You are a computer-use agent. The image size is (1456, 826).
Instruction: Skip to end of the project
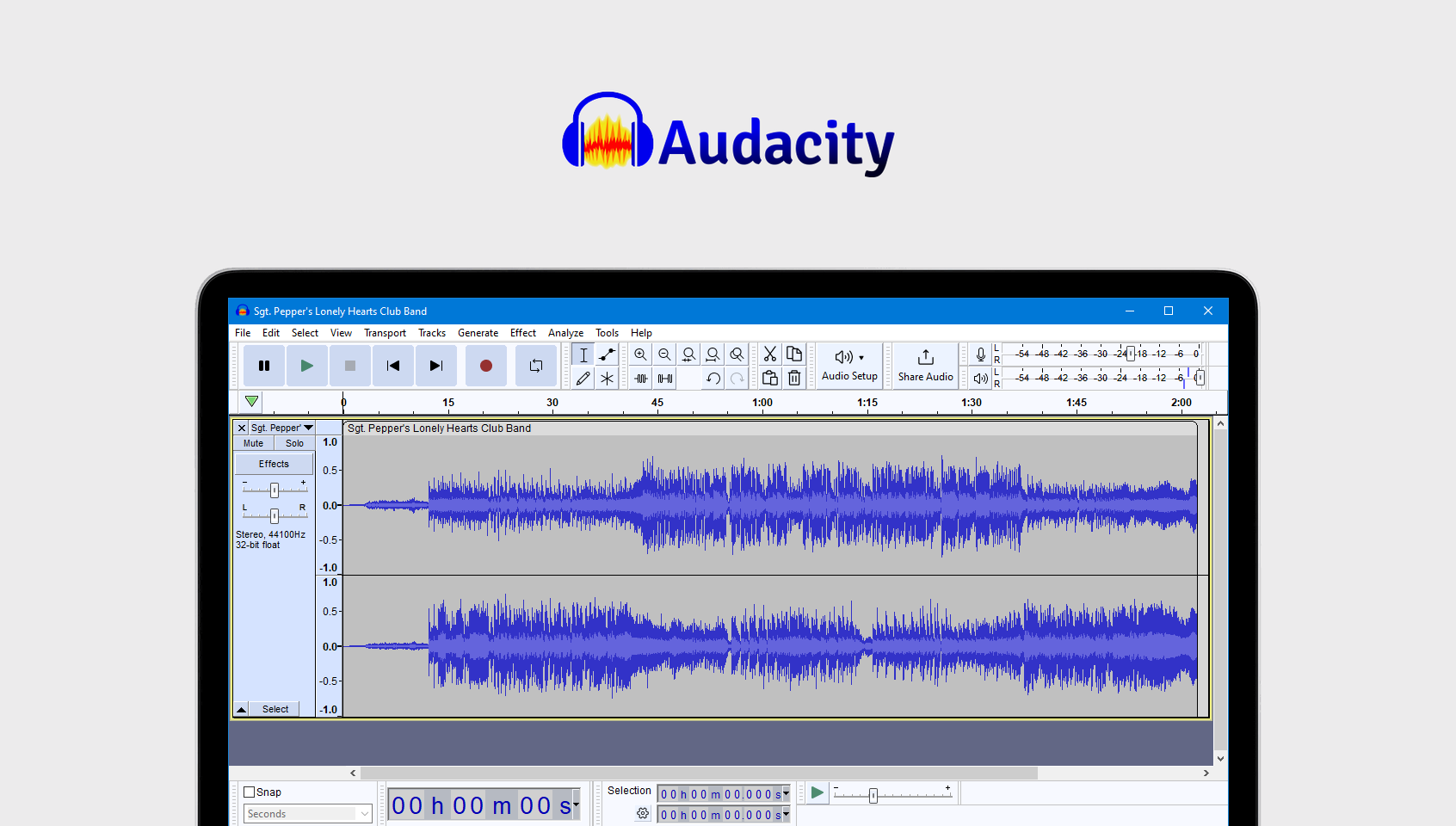[436, 366]
